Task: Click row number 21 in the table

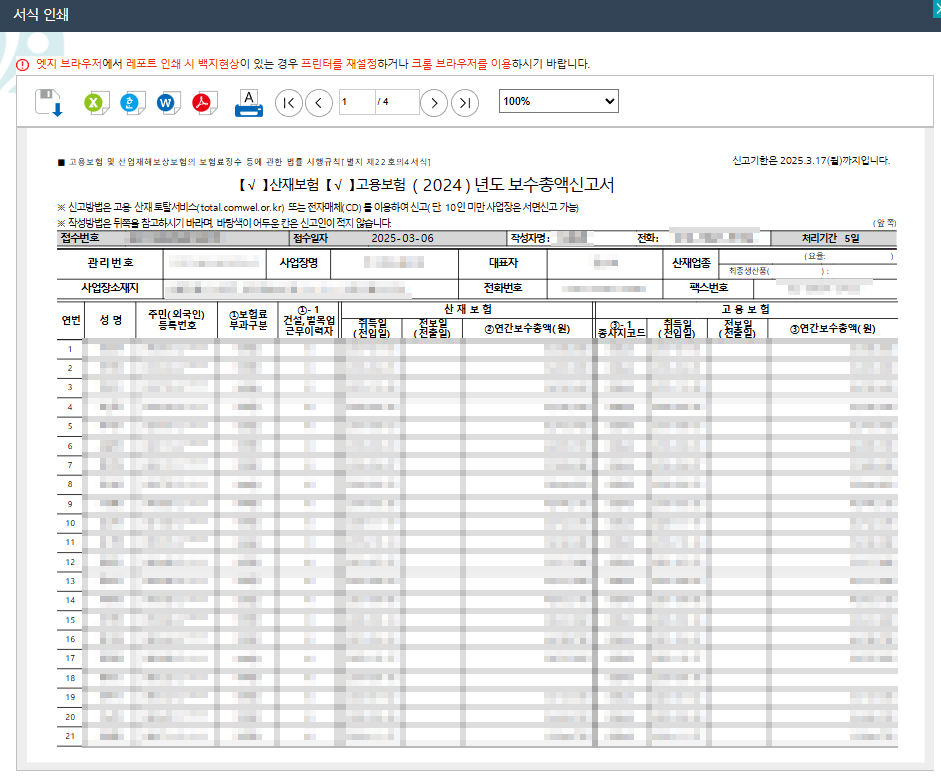Action: (70, 736)
